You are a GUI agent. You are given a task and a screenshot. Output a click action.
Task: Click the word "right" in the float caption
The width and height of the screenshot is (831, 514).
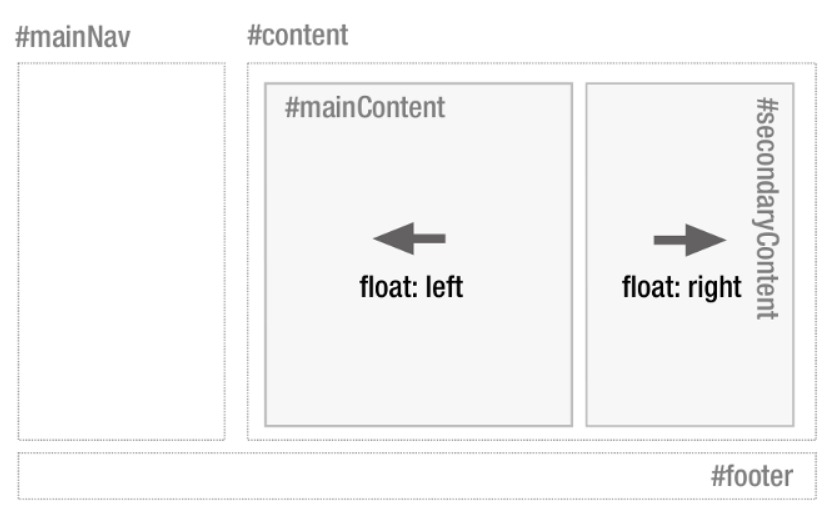point(717,288)
